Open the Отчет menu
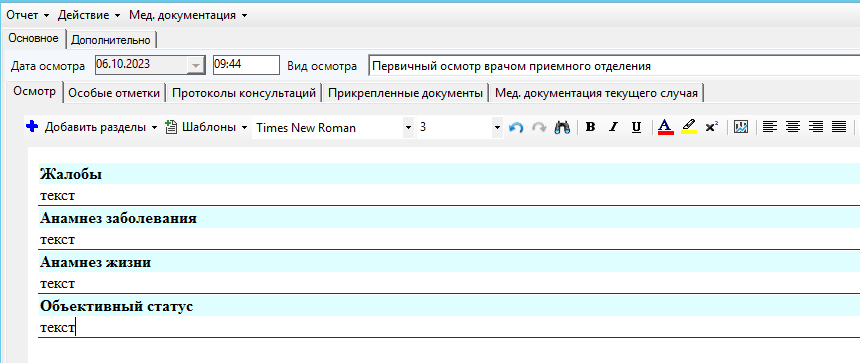 coord(27,15)
